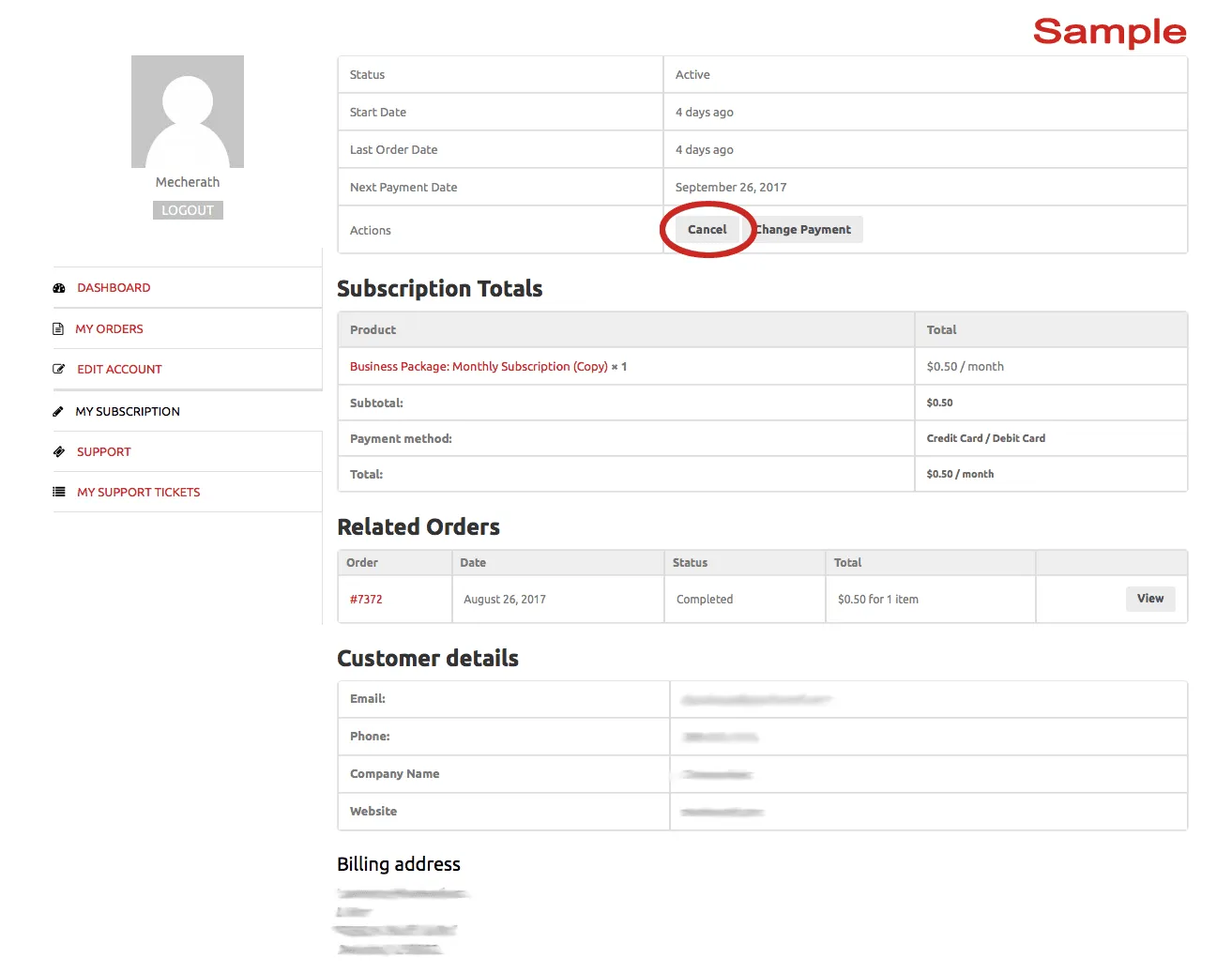Open Edit Account section
Image resolution: width=1232 pixels, height=974 pixels.
tap(119, 370)
